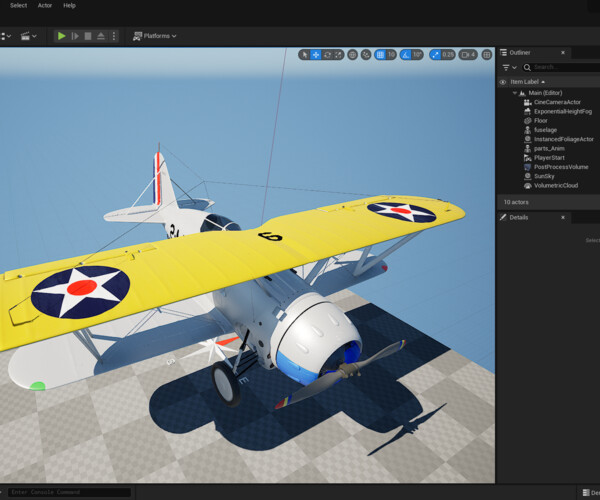
Task: Choose the Select (cursor) mode in viewport
Action: tap(305, 55)
